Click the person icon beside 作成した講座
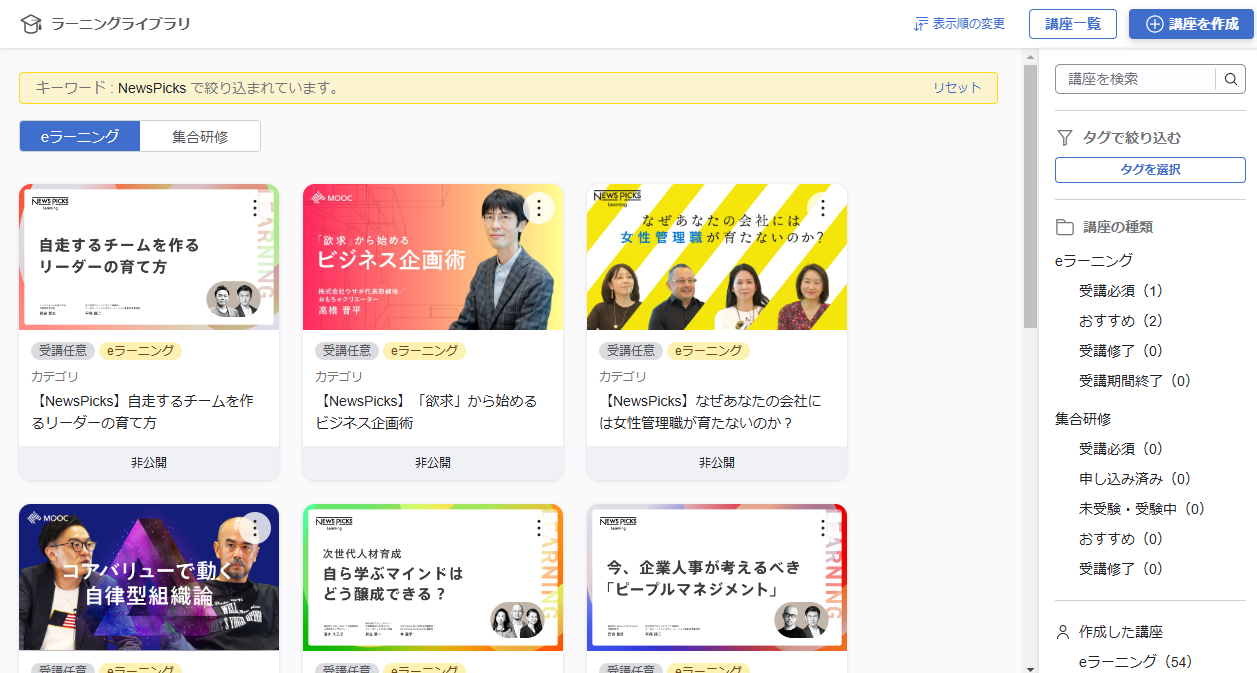The height and width of the screenshot is (673, 1257). point(1063,632)
